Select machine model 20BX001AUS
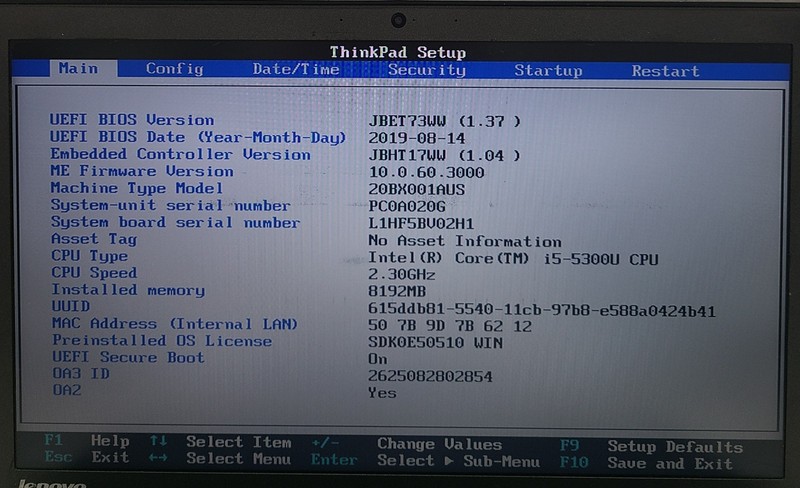800x488 pixels. (417, 189)
